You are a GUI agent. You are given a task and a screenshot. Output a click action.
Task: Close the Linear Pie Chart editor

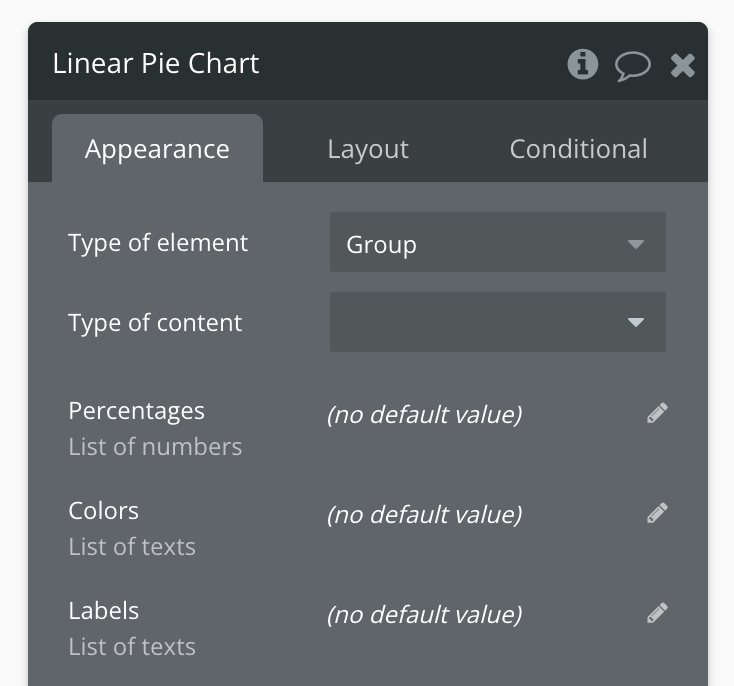click(683, 65)
